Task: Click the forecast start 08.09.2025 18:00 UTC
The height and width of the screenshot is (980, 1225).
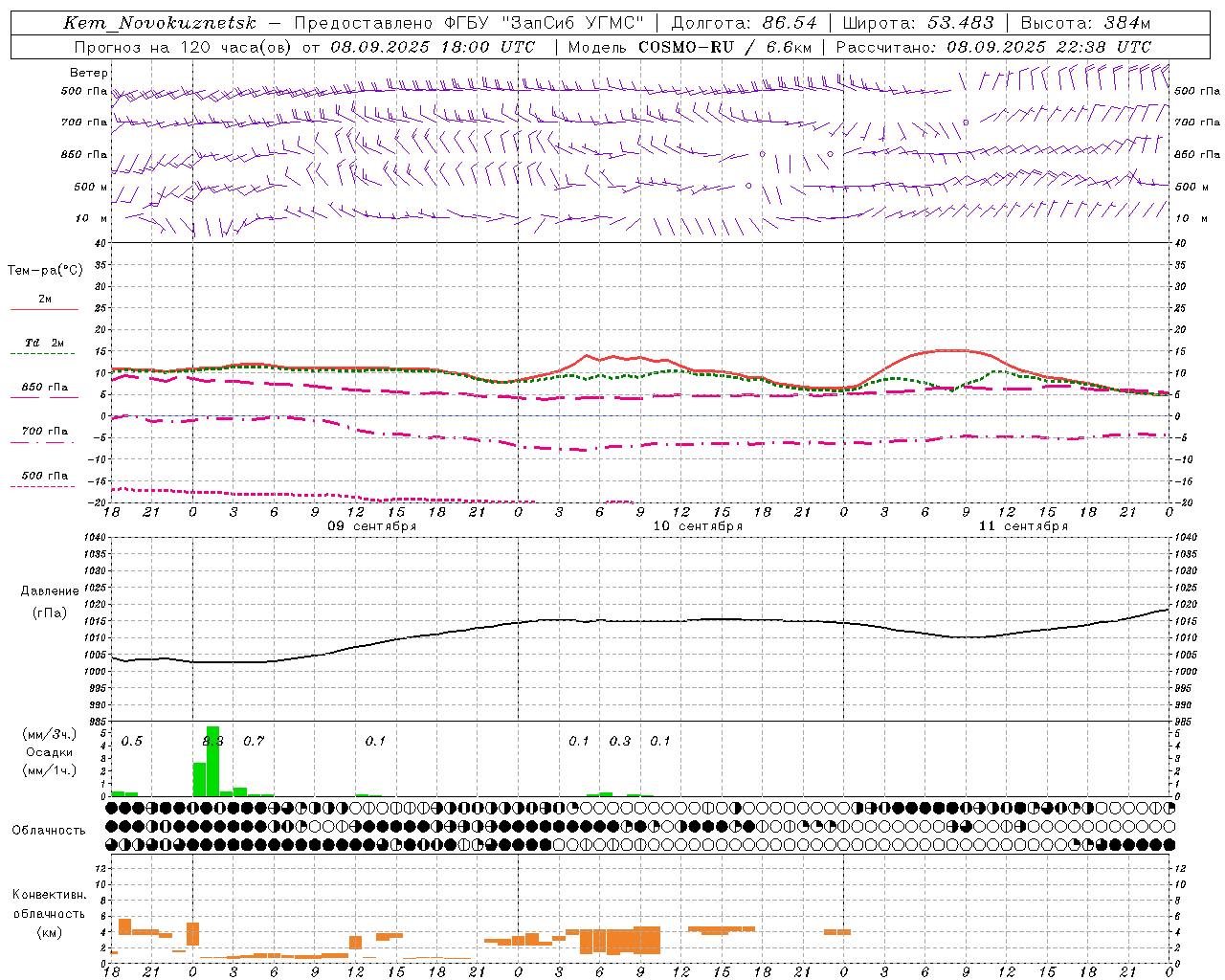Action: pyautogui.click(x=433, y=47)
